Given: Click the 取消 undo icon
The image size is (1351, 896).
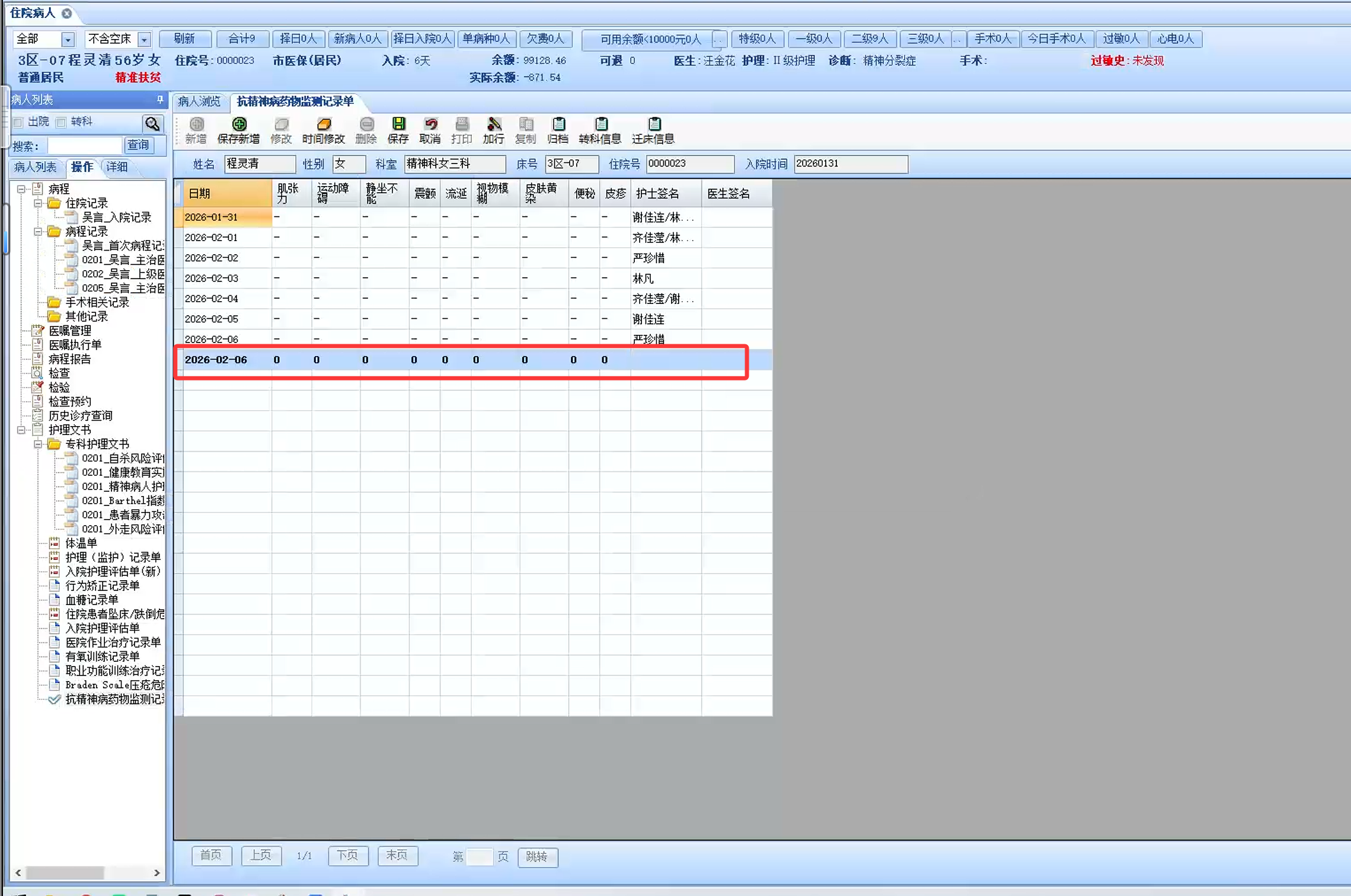Looking at the screenshot, I should pyautogui.click(x=430, y=124).
